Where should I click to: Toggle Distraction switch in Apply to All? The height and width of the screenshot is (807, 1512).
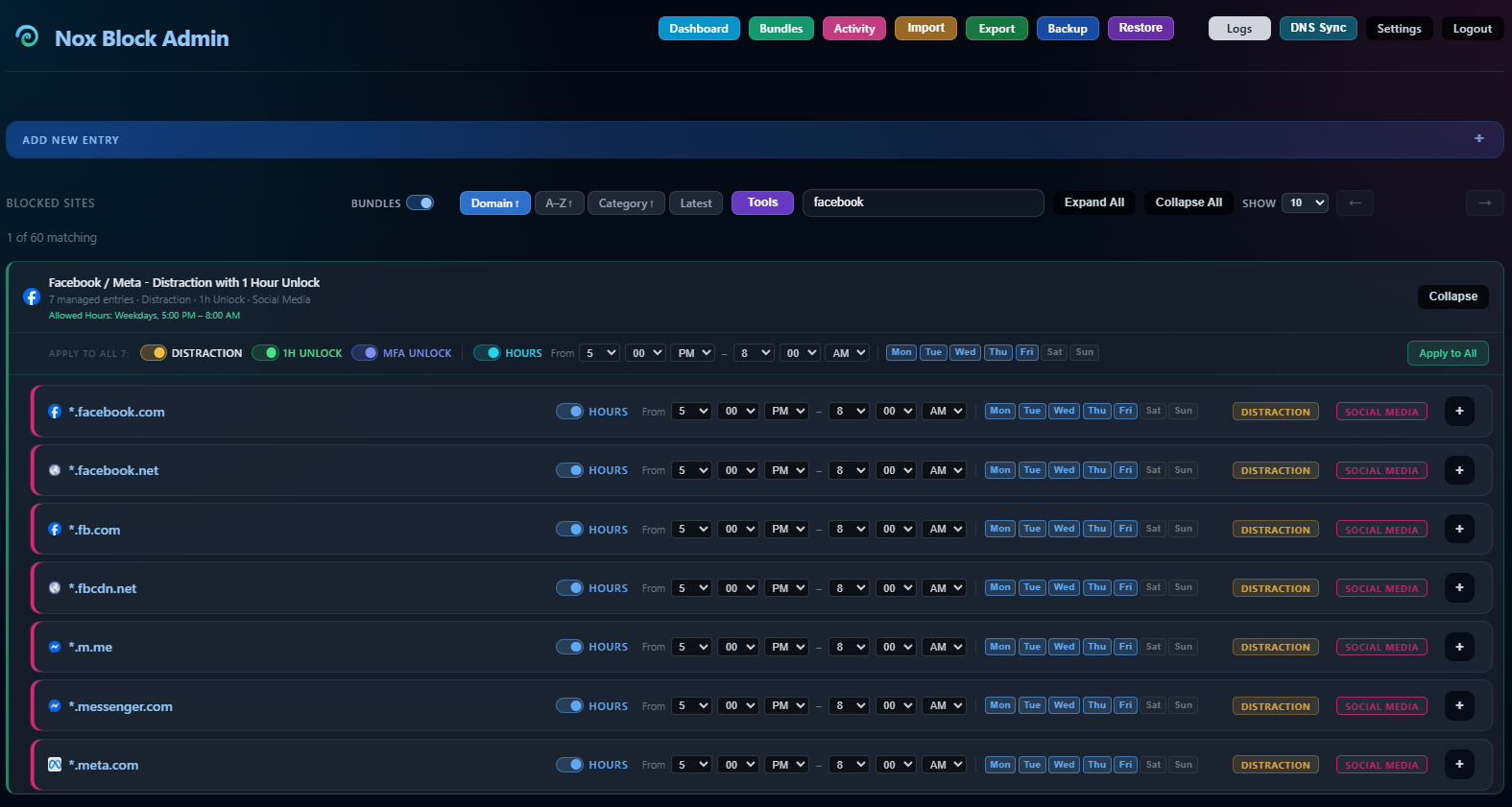[x=154, y=353]
